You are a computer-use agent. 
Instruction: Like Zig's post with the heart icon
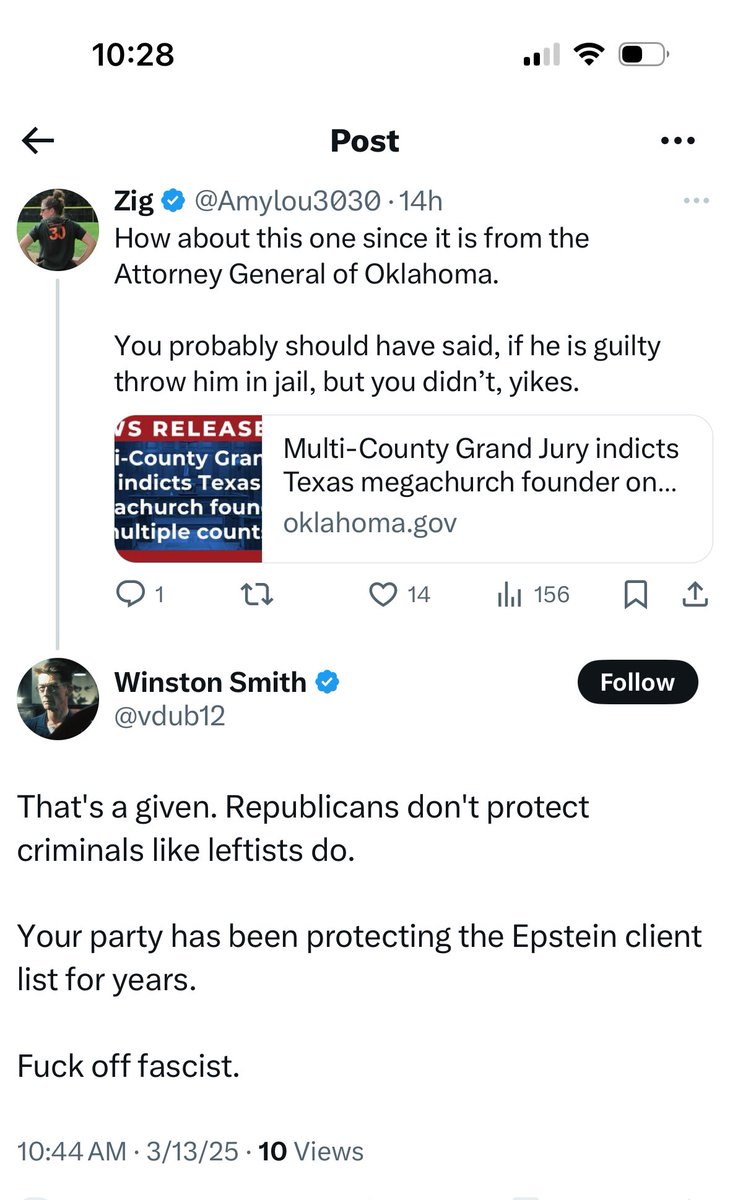point(383,595)
